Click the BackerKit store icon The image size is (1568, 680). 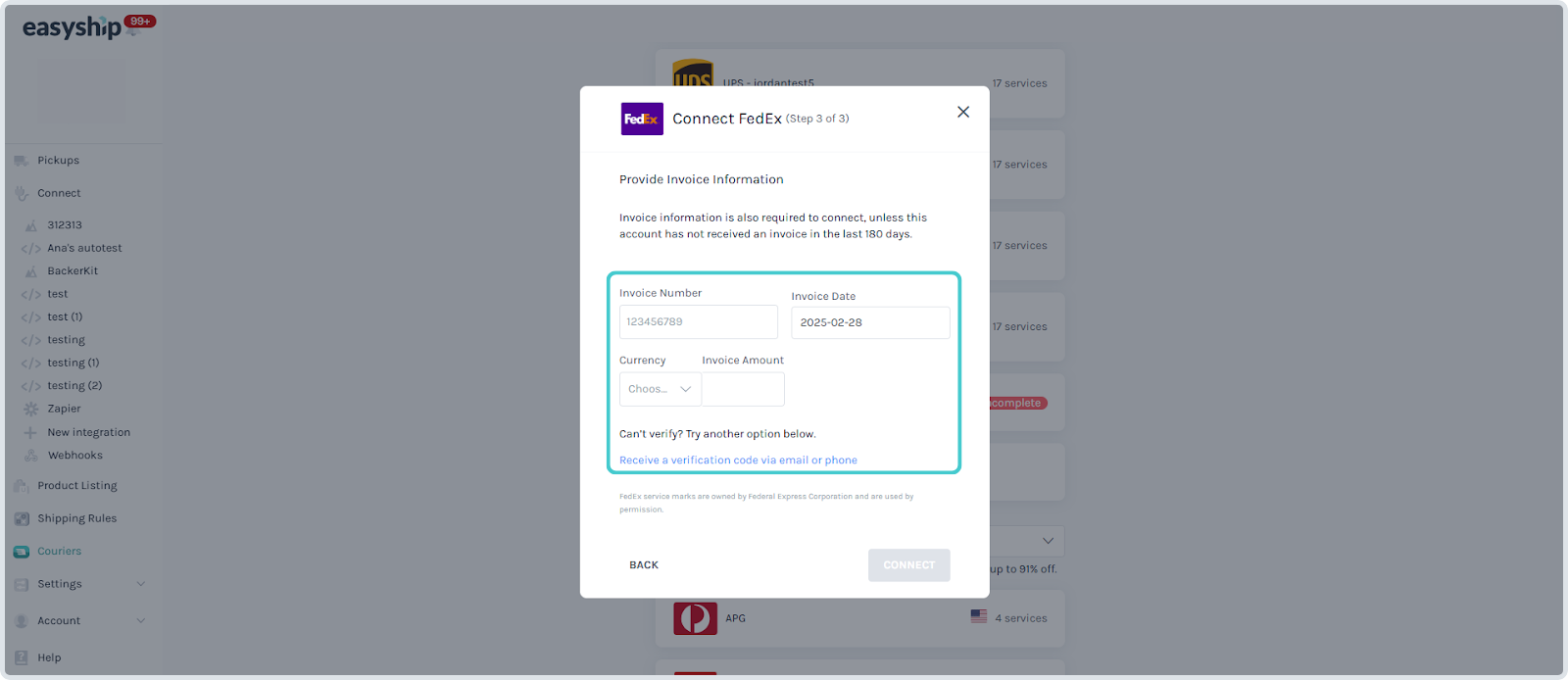tap(31, 271)
